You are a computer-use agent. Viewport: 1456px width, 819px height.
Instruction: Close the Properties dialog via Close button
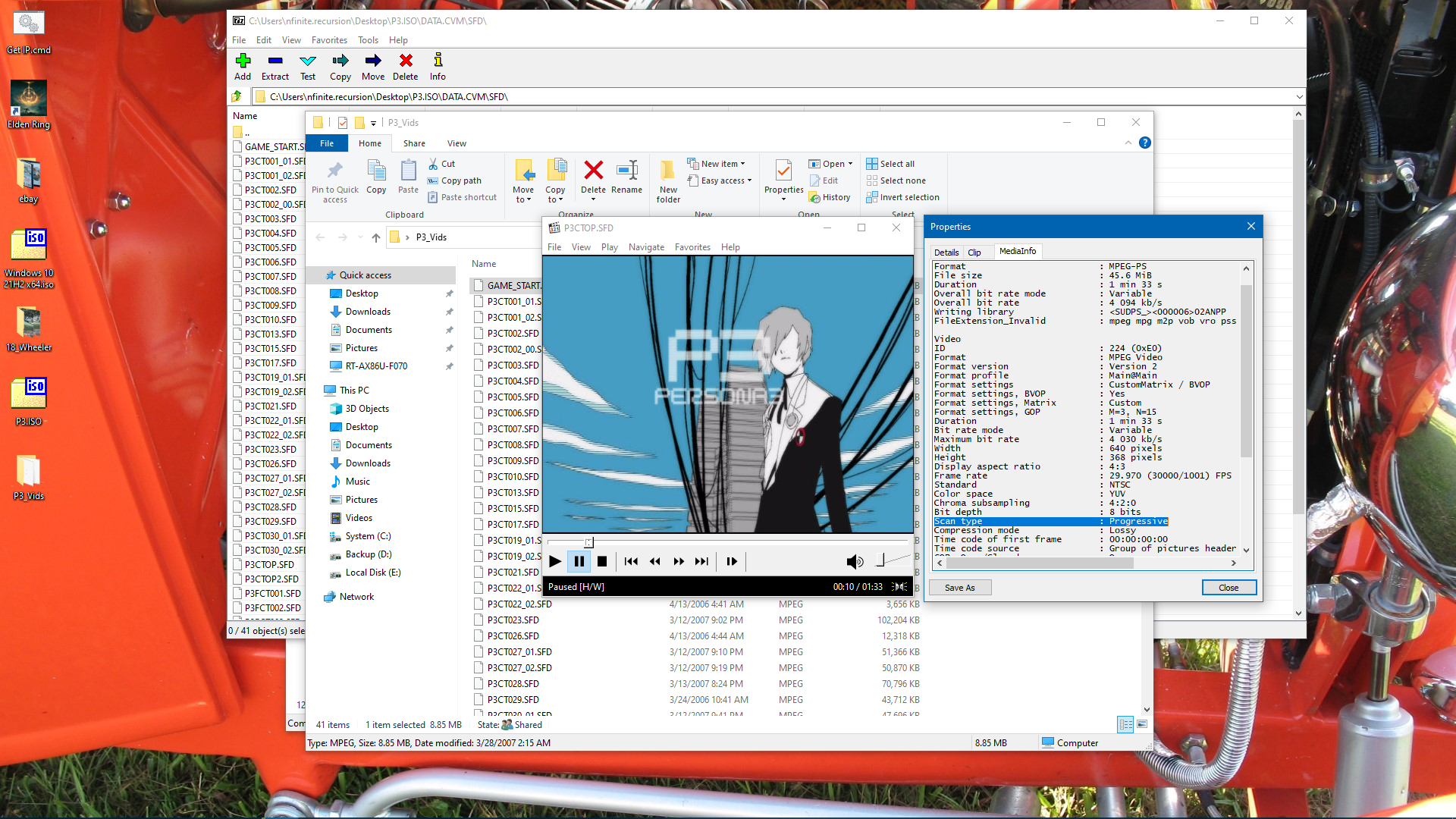point(1228,587)
